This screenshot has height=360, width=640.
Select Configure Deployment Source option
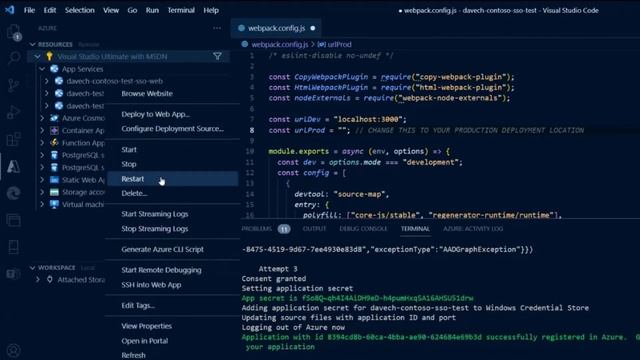(172, 129)
